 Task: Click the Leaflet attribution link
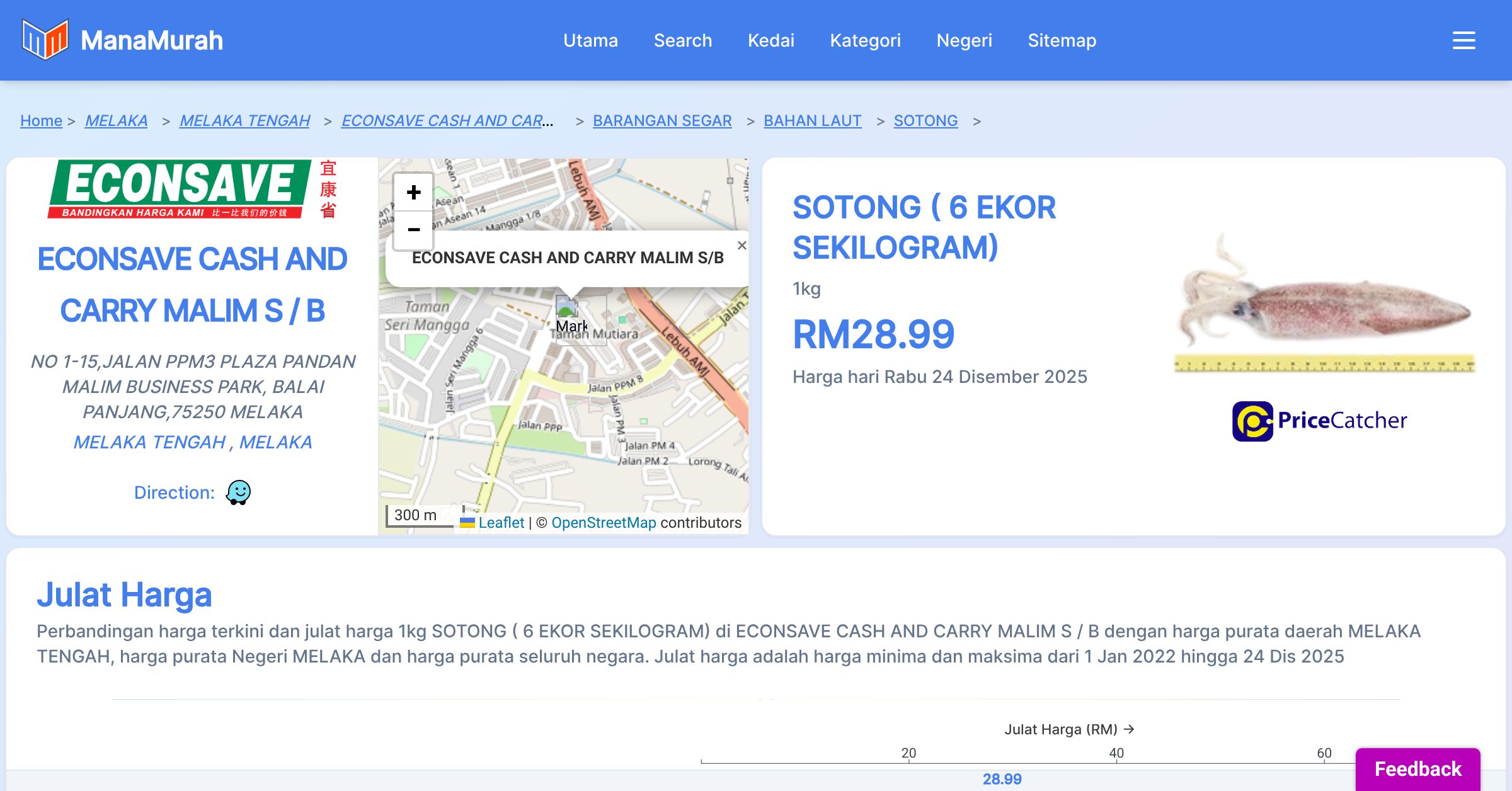501,523
